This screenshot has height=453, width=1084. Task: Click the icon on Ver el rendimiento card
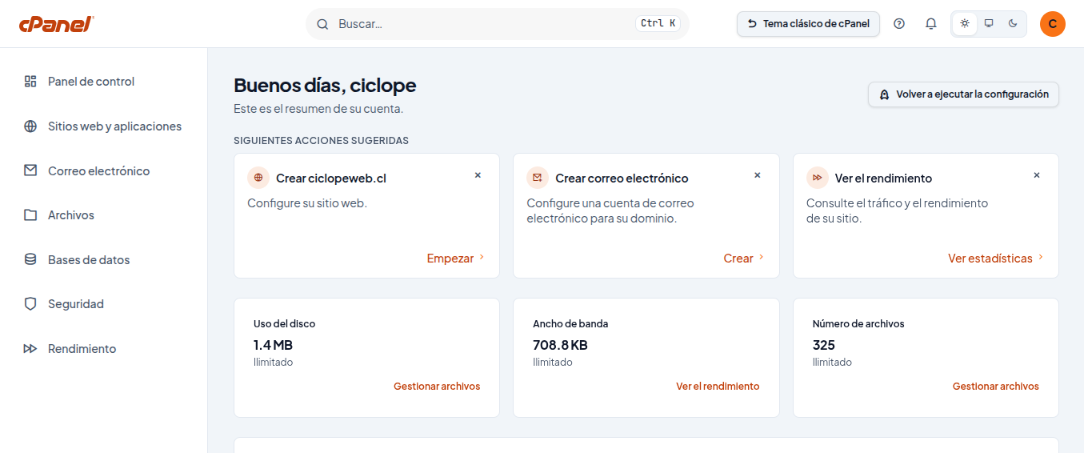[x=817, y=178]
